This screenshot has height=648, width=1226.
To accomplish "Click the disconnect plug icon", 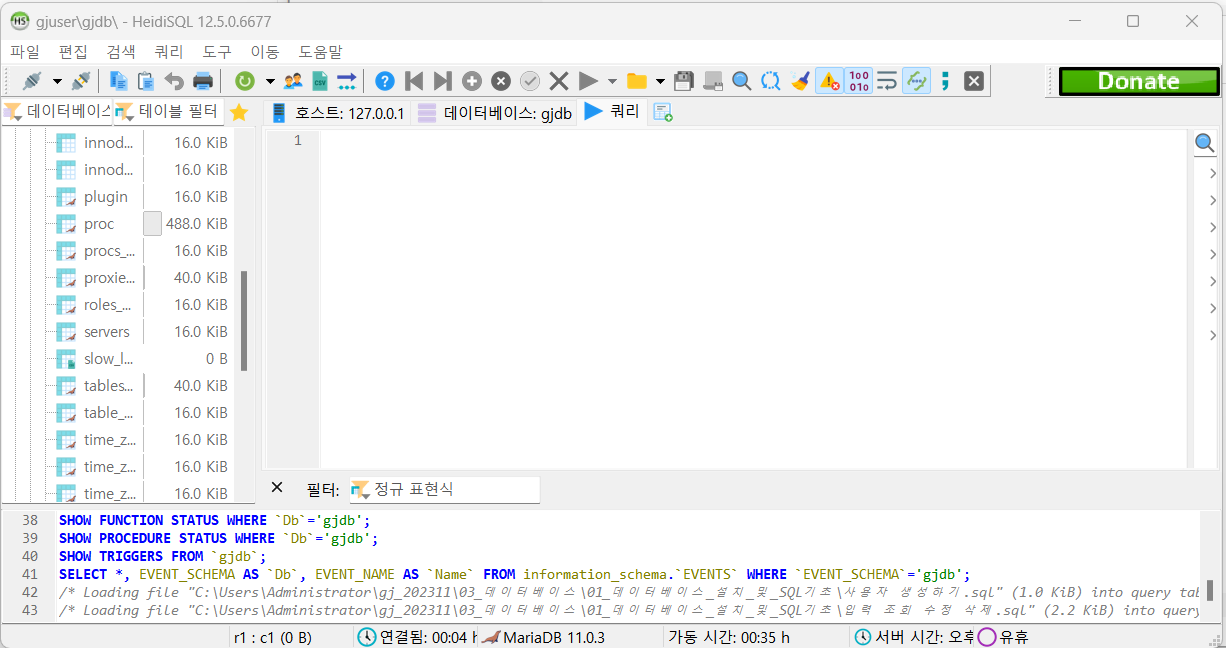I will [81, 81].
